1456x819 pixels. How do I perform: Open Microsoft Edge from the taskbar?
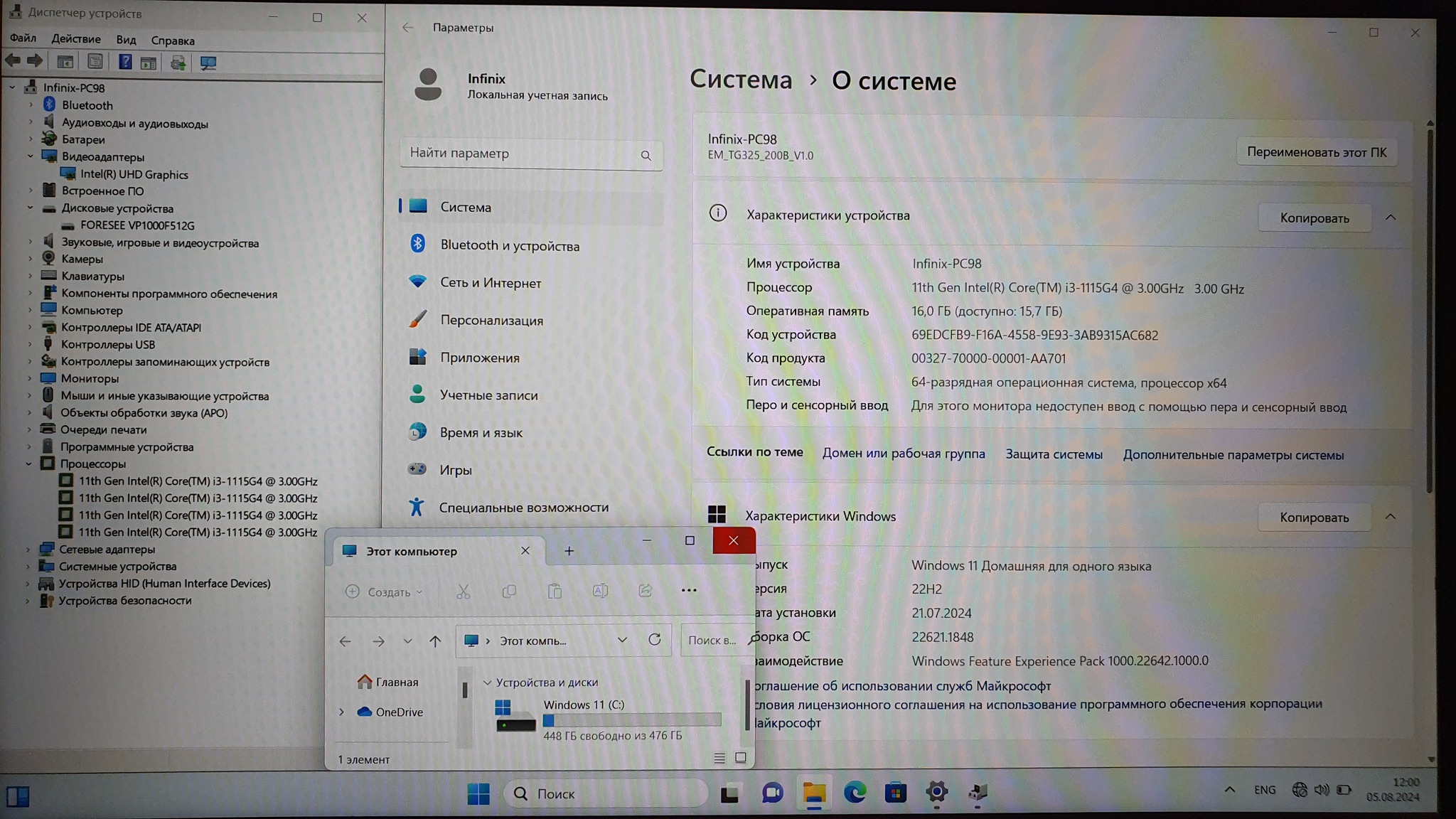(855, 792)
